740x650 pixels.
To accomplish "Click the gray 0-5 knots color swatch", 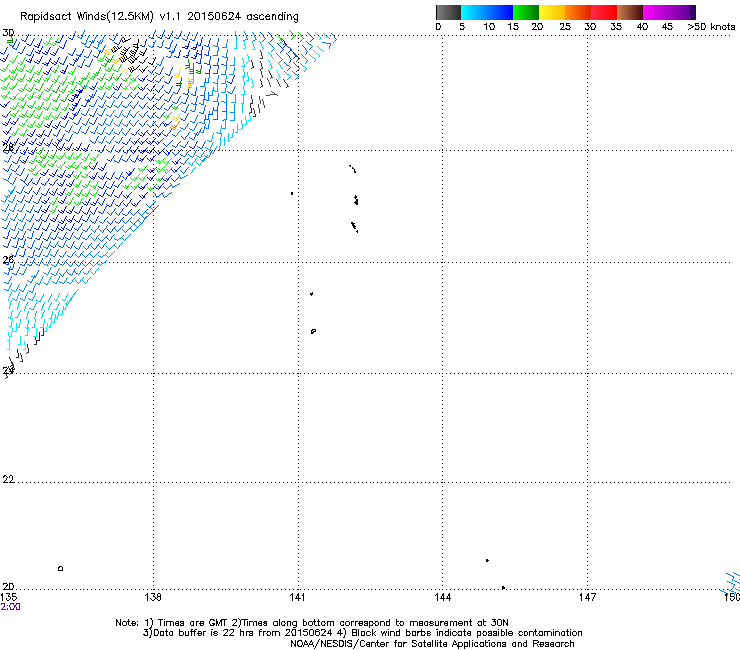I will (x=448, y=12).
